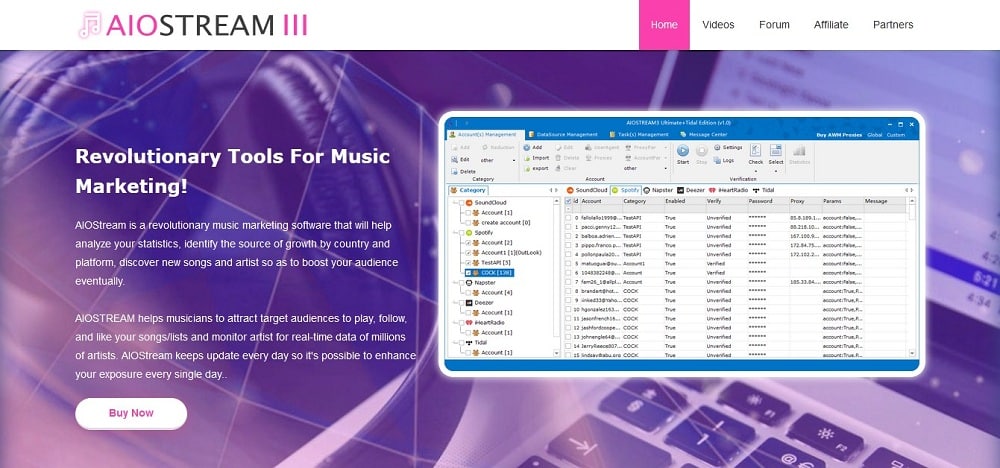Click Add in the Account group

[x=532, y=147]
